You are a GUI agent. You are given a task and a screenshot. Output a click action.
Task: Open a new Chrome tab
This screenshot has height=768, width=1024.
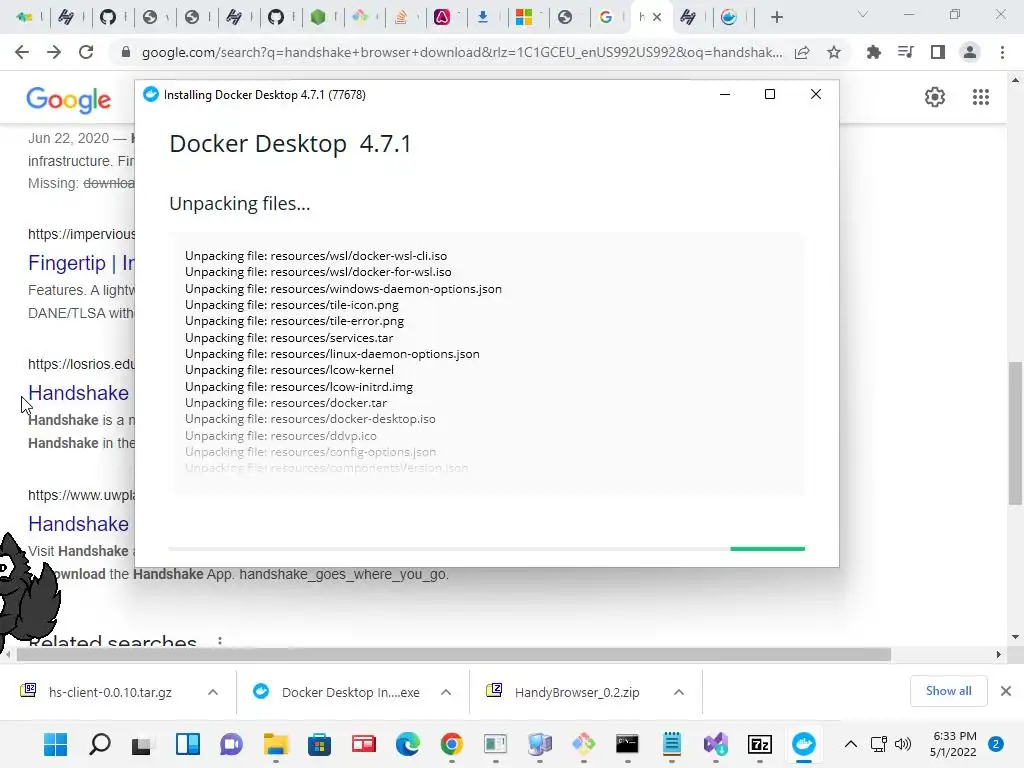click(776, 18)
